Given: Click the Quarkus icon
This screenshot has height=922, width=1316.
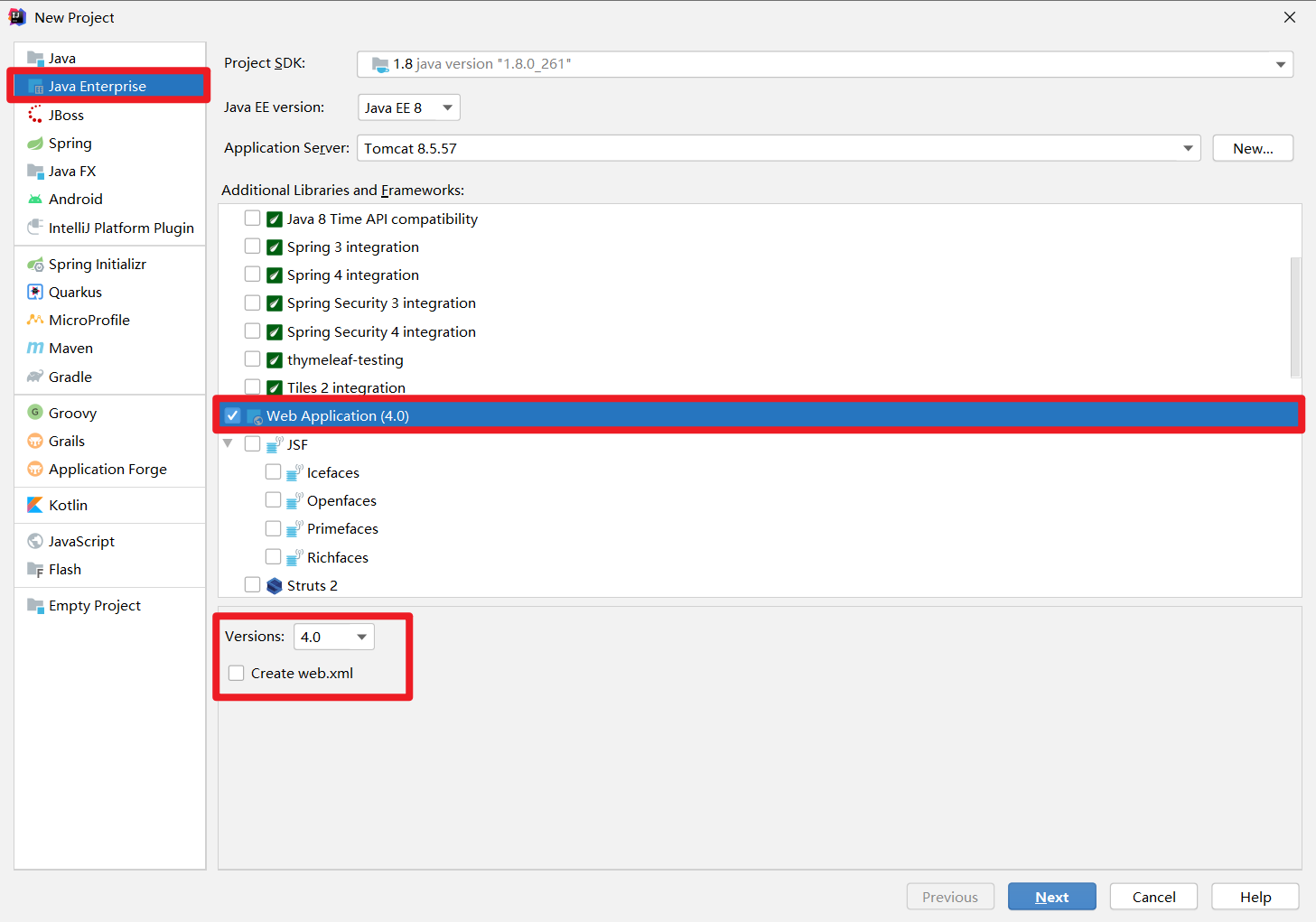Looking at the screenshot, I should coord(35,293).
